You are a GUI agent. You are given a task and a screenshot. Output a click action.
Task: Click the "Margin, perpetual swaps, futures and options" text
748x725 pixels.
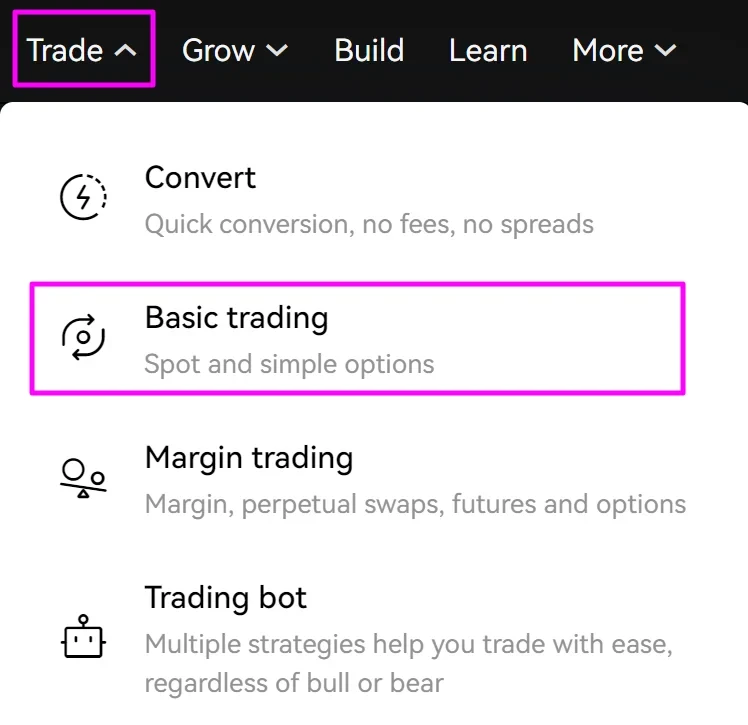tap(415, 504)
